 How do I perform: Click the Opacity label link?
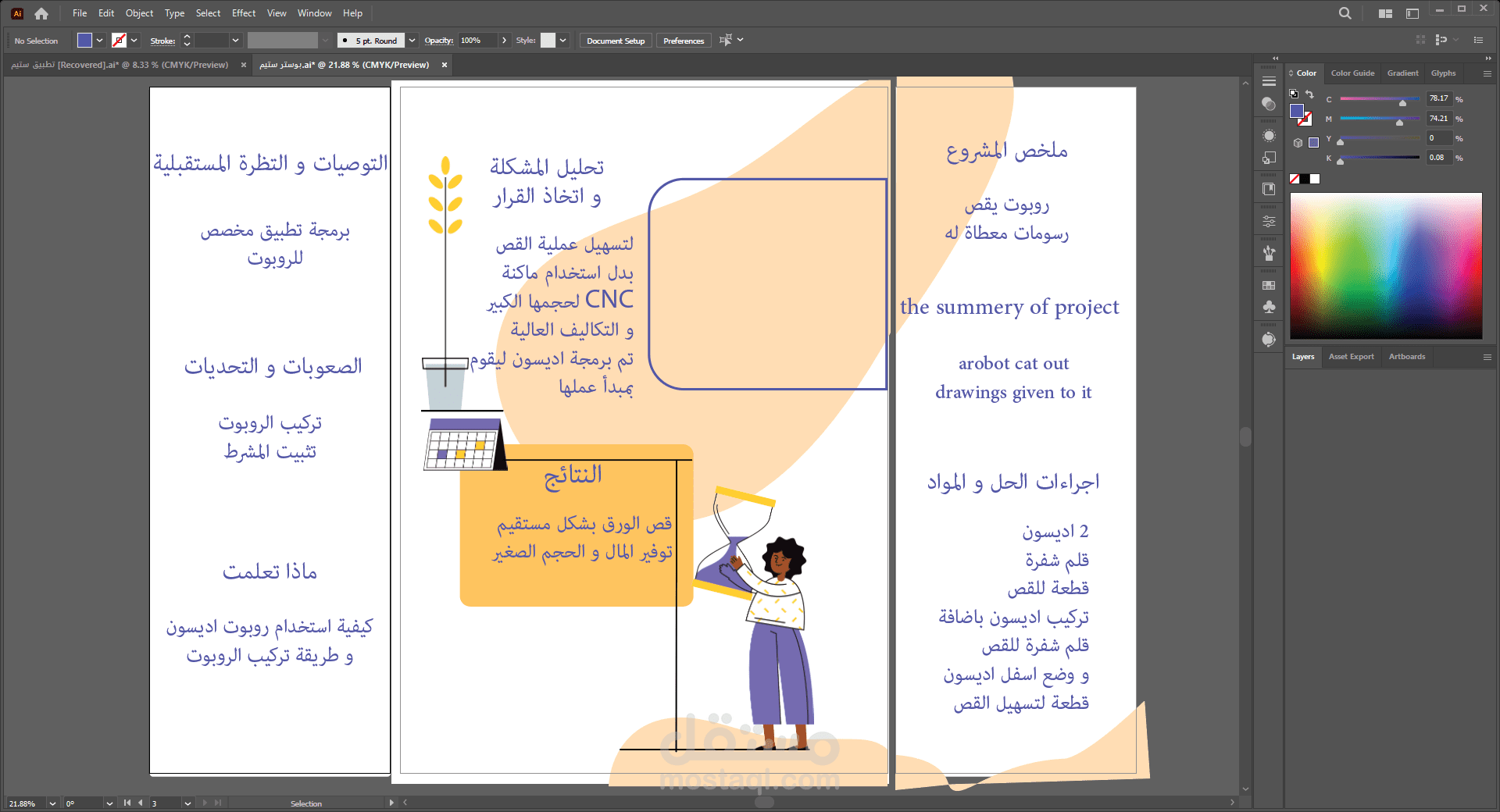(x=438, y=41)
